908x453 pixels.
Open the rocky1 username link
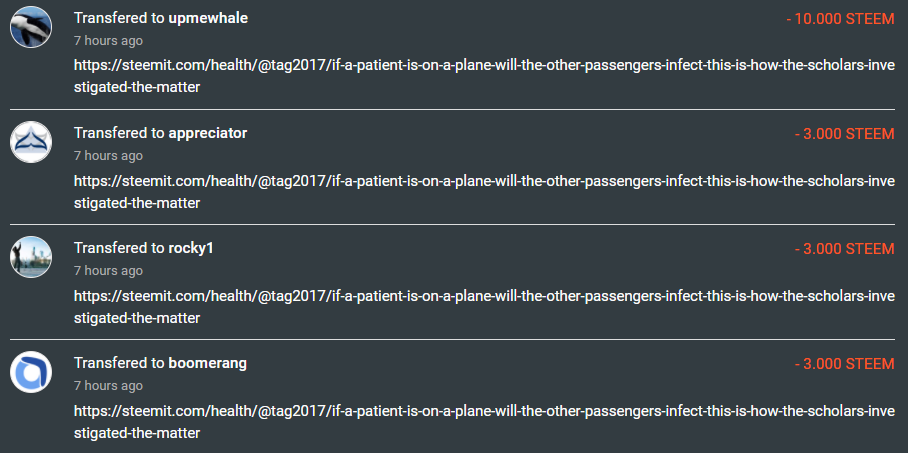point(191,248)
